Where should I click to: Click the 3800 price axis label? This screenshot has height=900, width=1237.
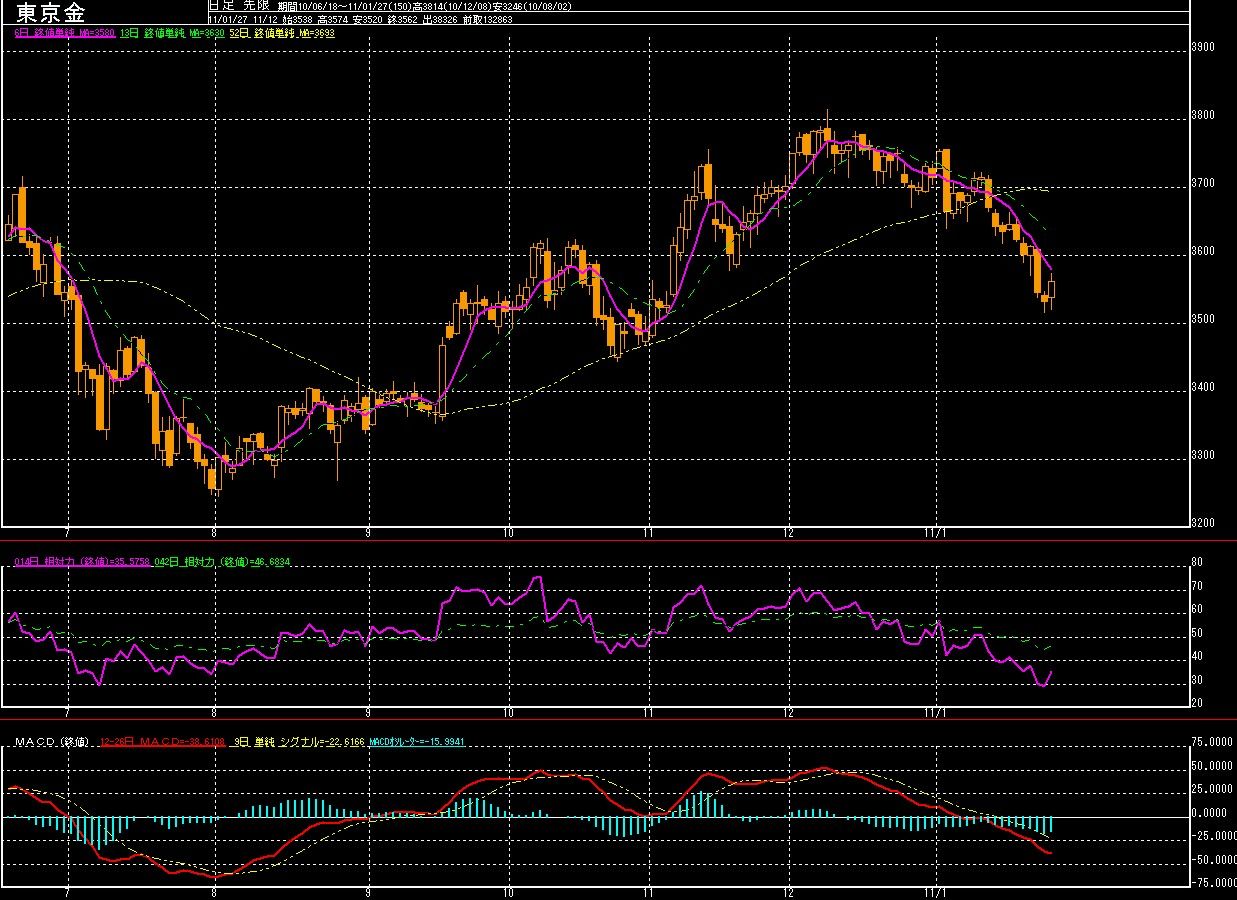coord(1202,115)
